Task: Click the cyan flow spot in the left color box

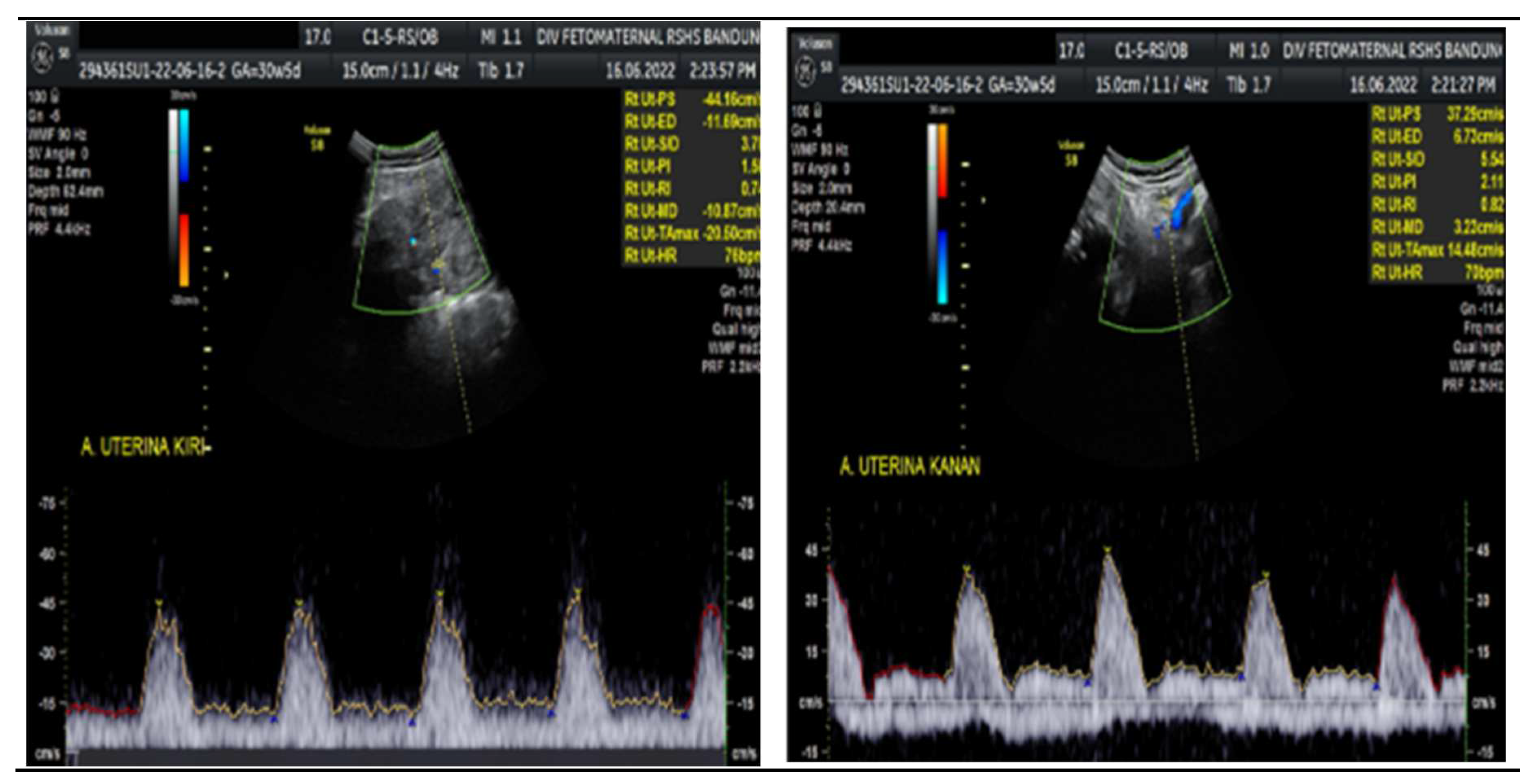Action: pos(413,242)
